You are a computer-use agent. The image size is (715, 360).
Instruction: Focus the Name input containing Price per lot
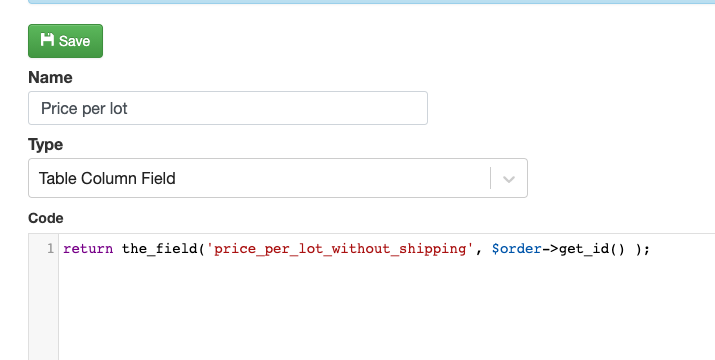228,108
